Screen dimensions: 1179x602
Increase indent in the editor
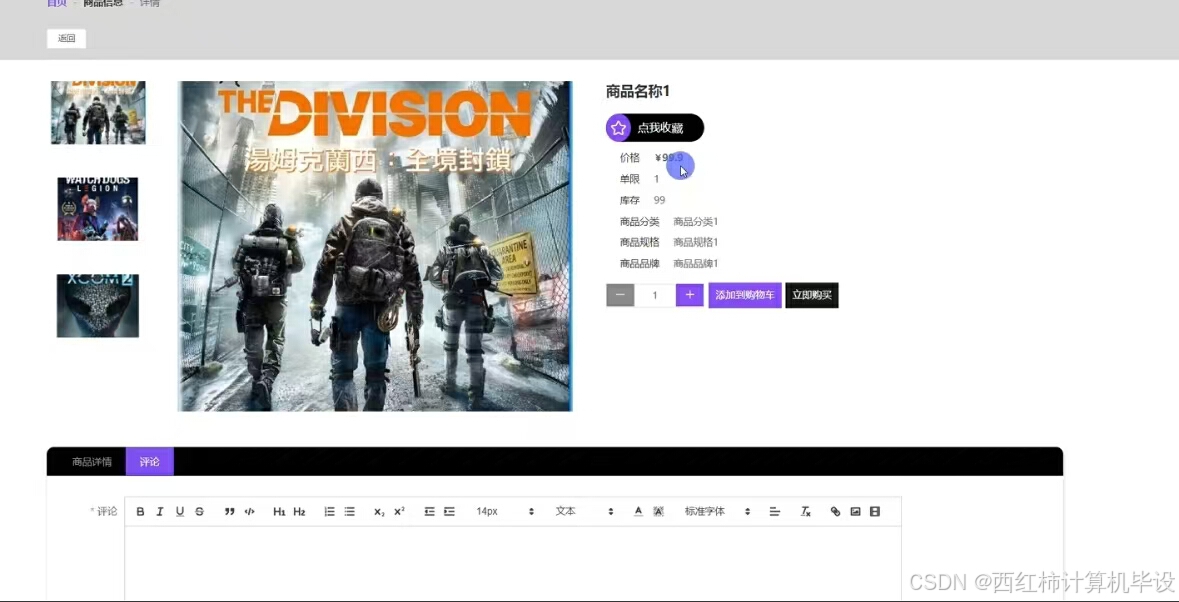coord(449,512)
